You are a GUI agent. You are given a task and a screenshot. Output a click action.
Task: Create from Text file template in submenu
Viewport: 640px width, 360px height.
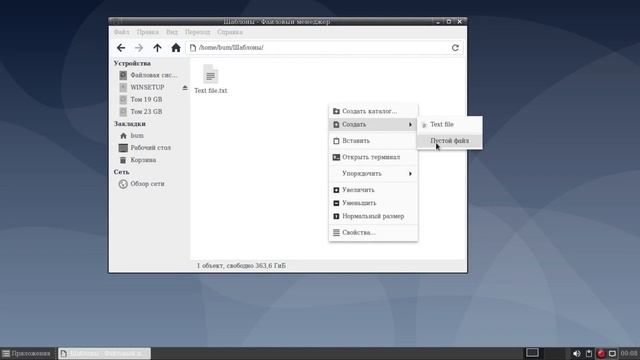coord(449,124)
